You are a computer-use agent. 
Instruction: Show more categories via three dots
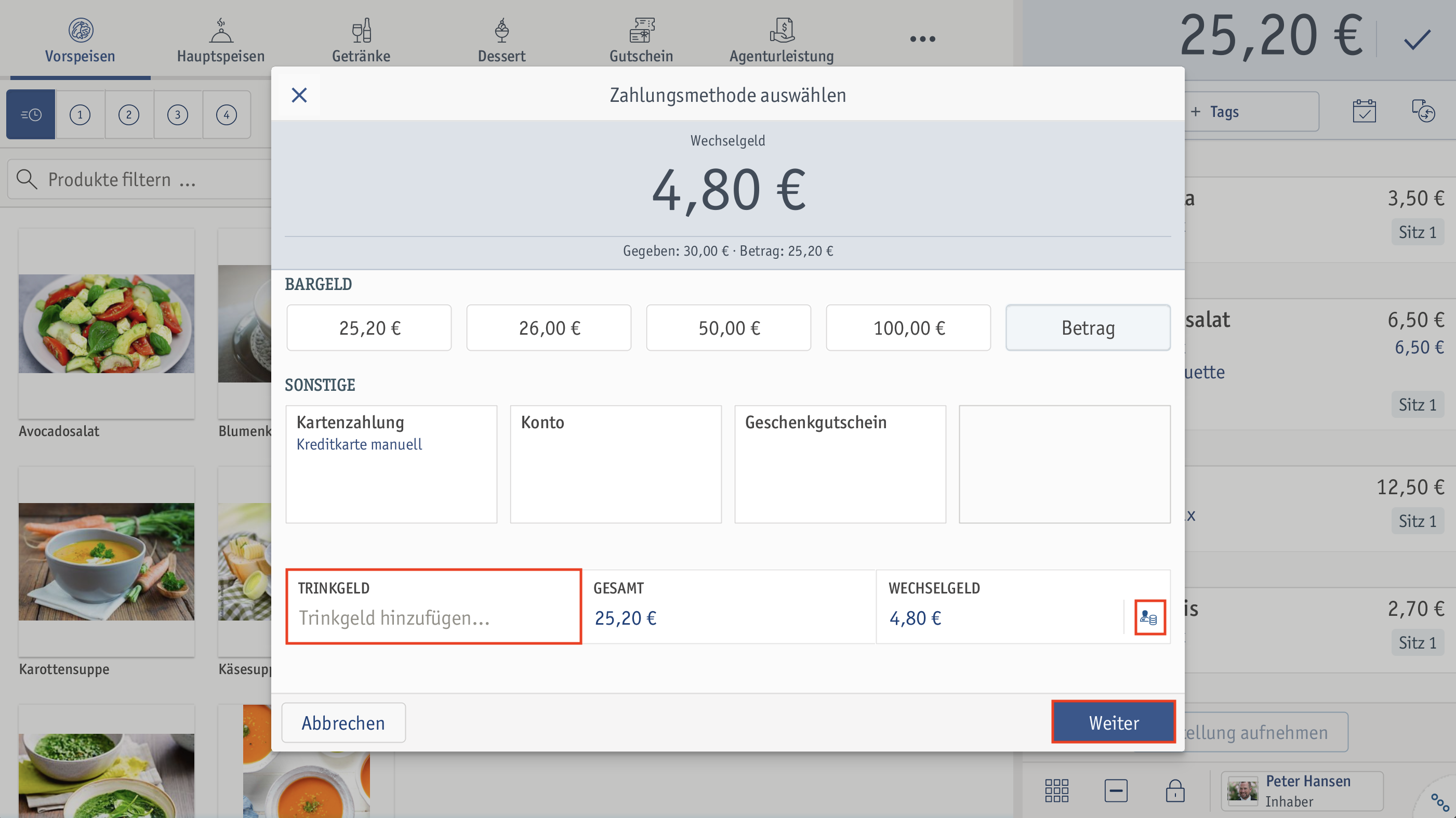(x=922, y=39)
